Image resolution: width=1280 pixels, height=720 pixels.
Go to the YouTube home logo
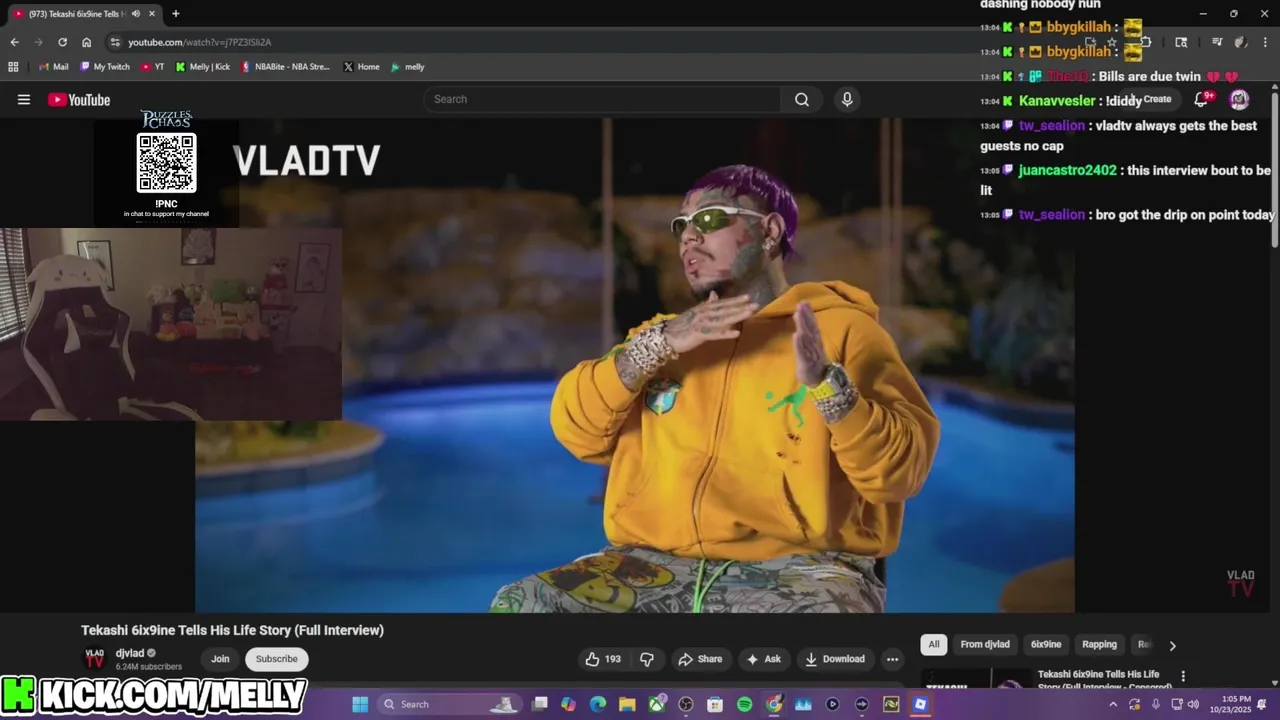point(79,99)
